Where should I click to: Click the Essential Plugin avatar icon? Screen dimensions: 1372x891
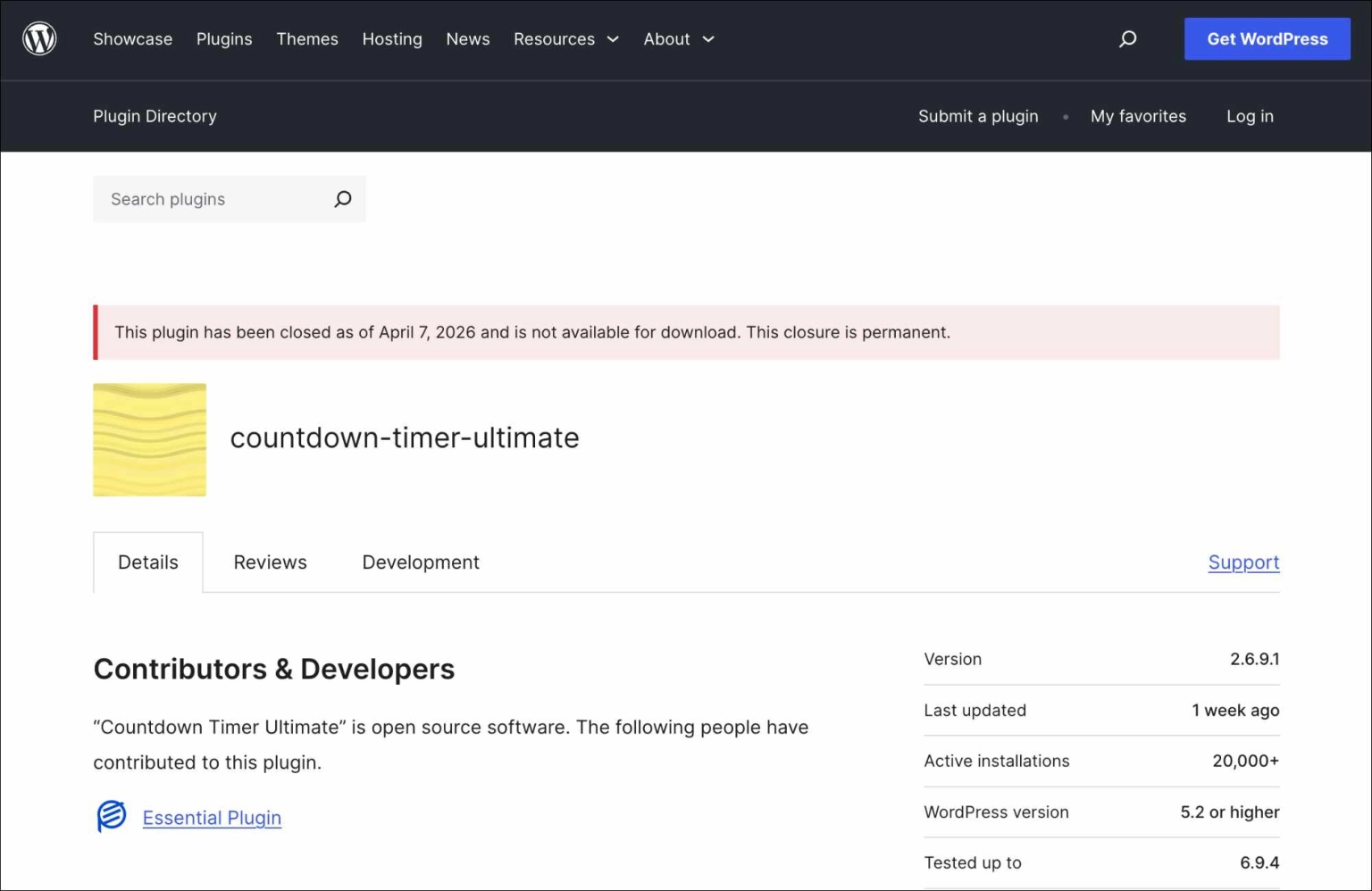click(112, 816)
